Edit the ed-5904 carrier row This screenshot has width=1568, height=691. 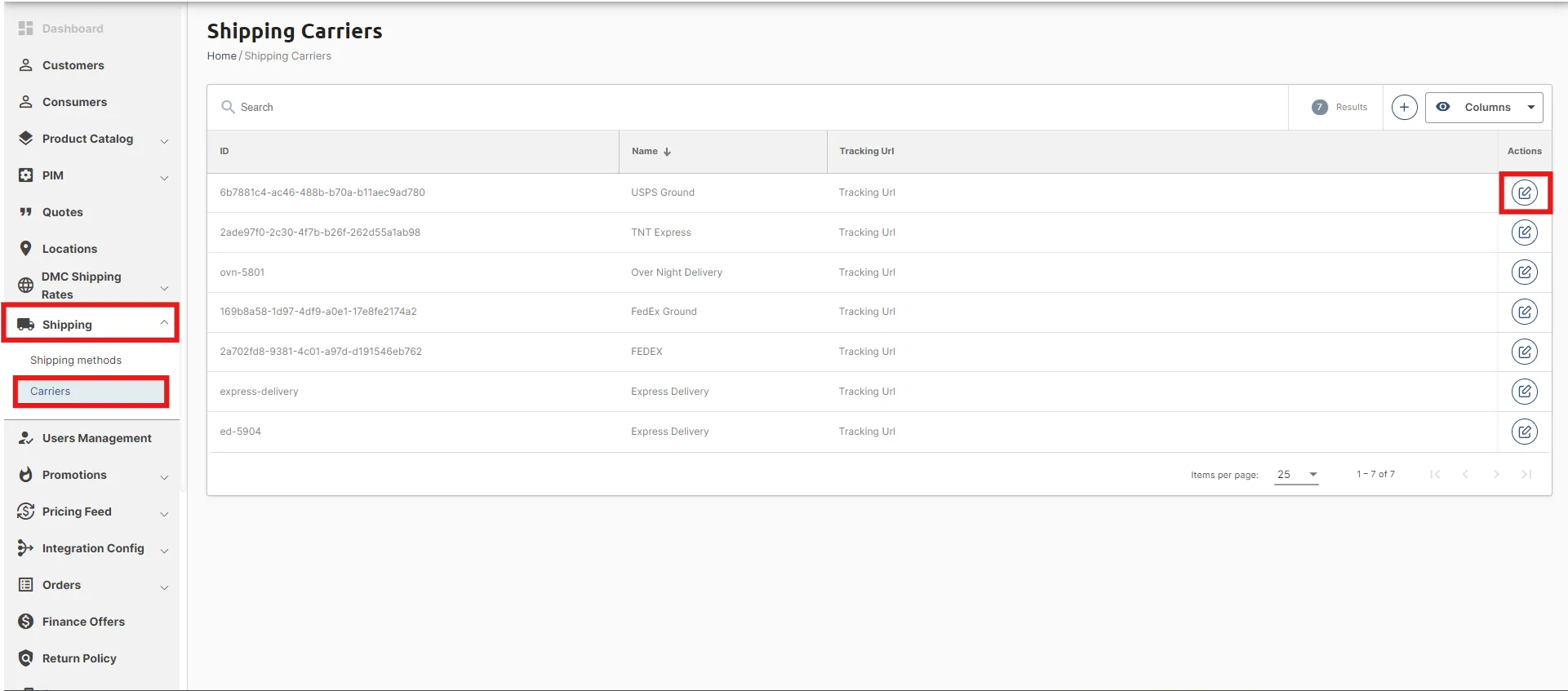[x=1524, y=432]
